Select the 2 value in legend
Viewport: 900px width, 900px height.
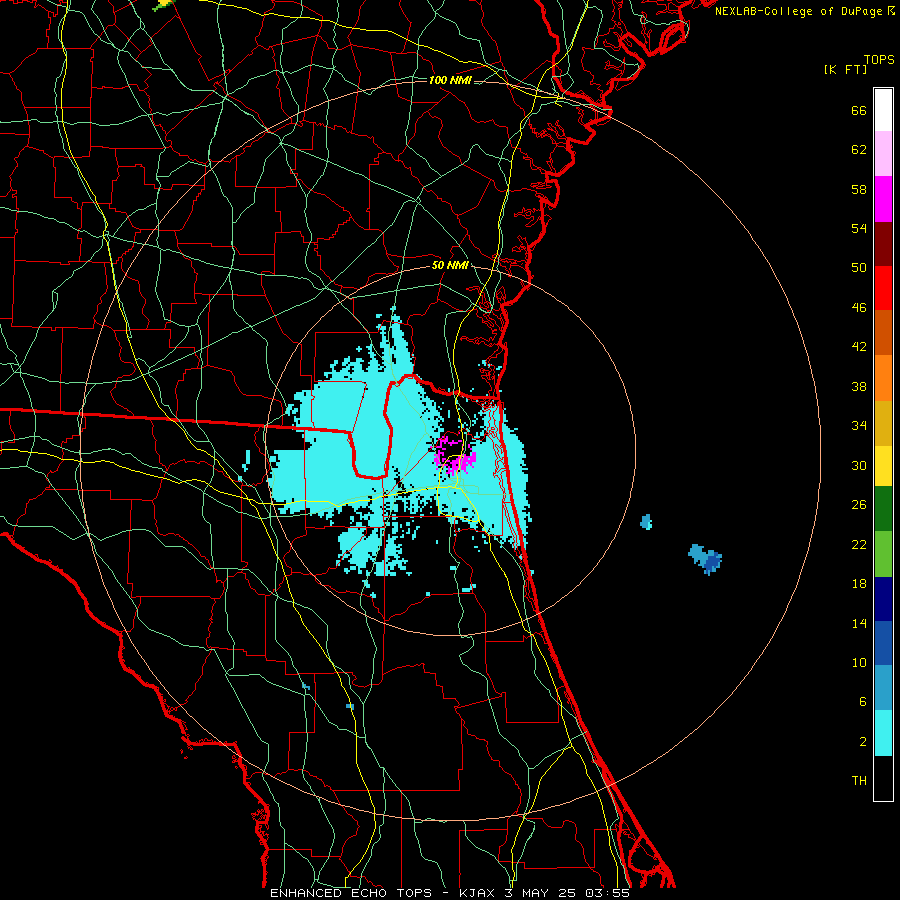coord(863,742)
